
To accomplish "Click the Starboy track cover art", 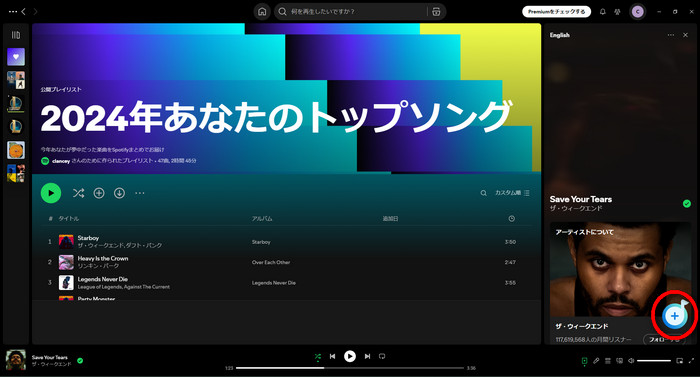I will pyautogui.click(x=66, y=242).
